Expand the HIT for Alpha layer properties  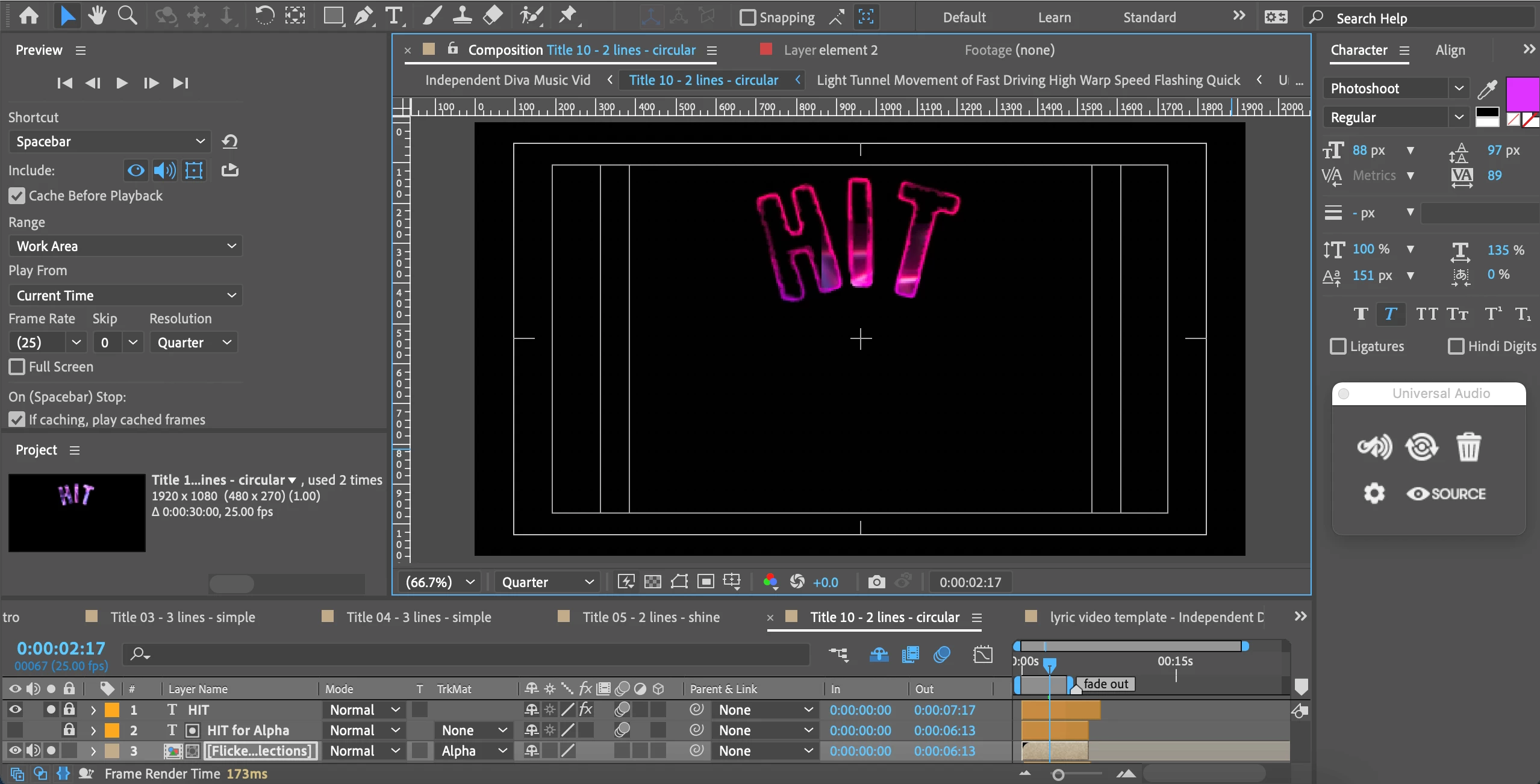point(93,730)
